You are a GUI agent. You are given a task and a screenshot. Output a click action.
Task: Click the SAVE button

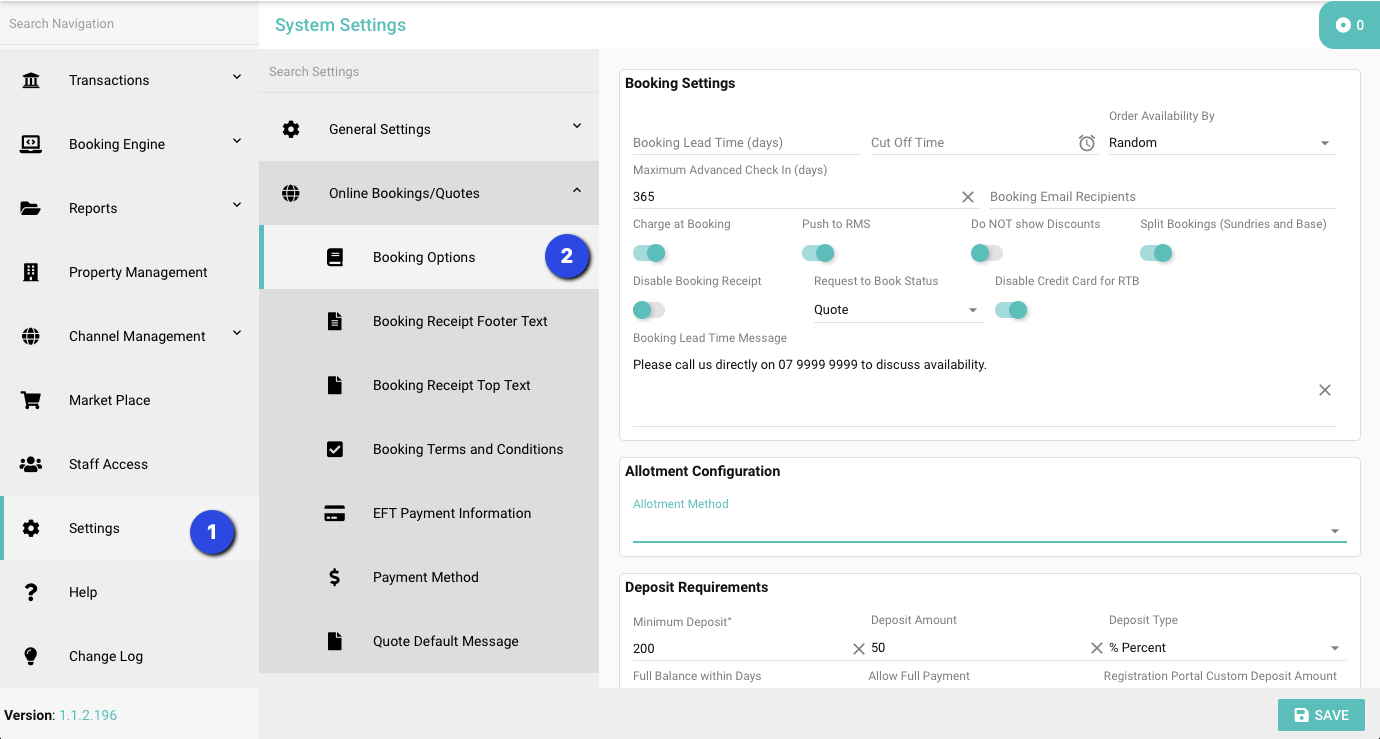coord(1320,715)
